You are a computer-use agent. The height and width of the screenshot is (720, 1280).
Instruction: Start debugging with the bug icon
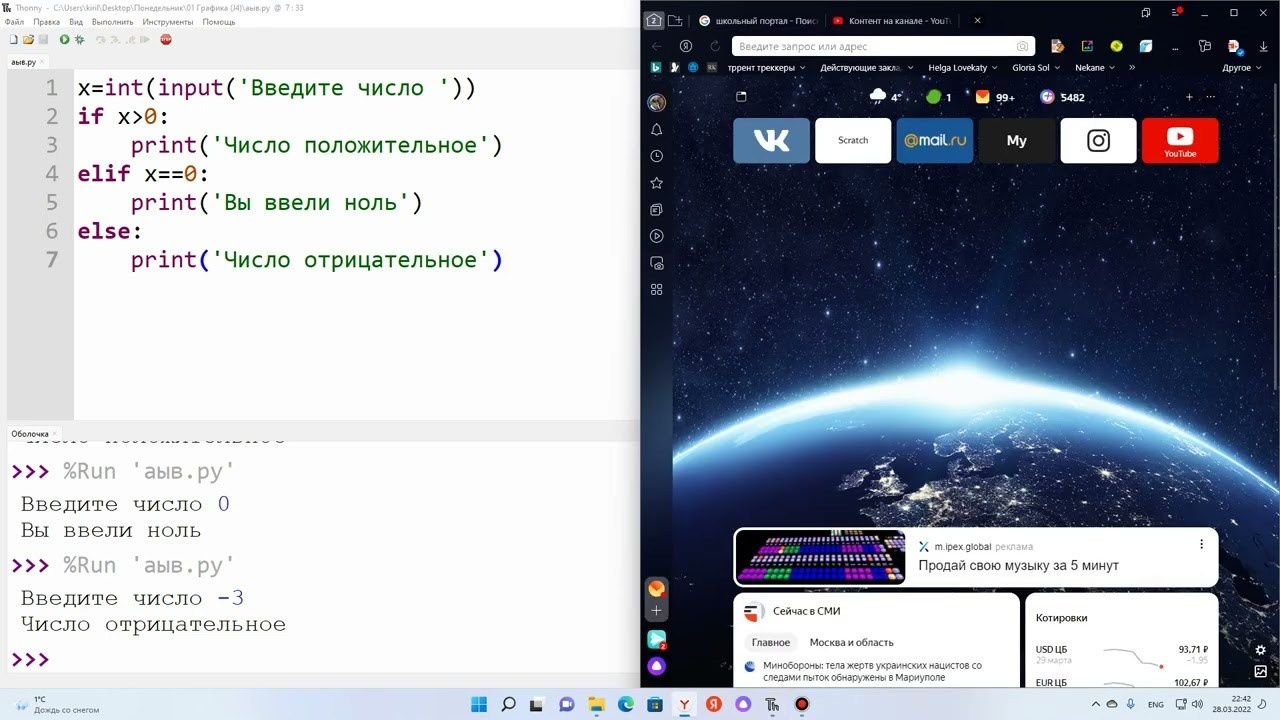point(79,39)
